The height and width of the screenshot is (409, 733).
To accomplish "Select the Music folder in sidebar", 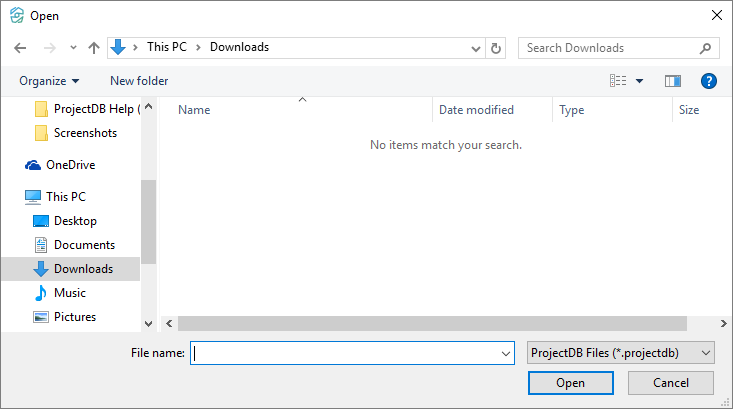I will click(69, 293).
